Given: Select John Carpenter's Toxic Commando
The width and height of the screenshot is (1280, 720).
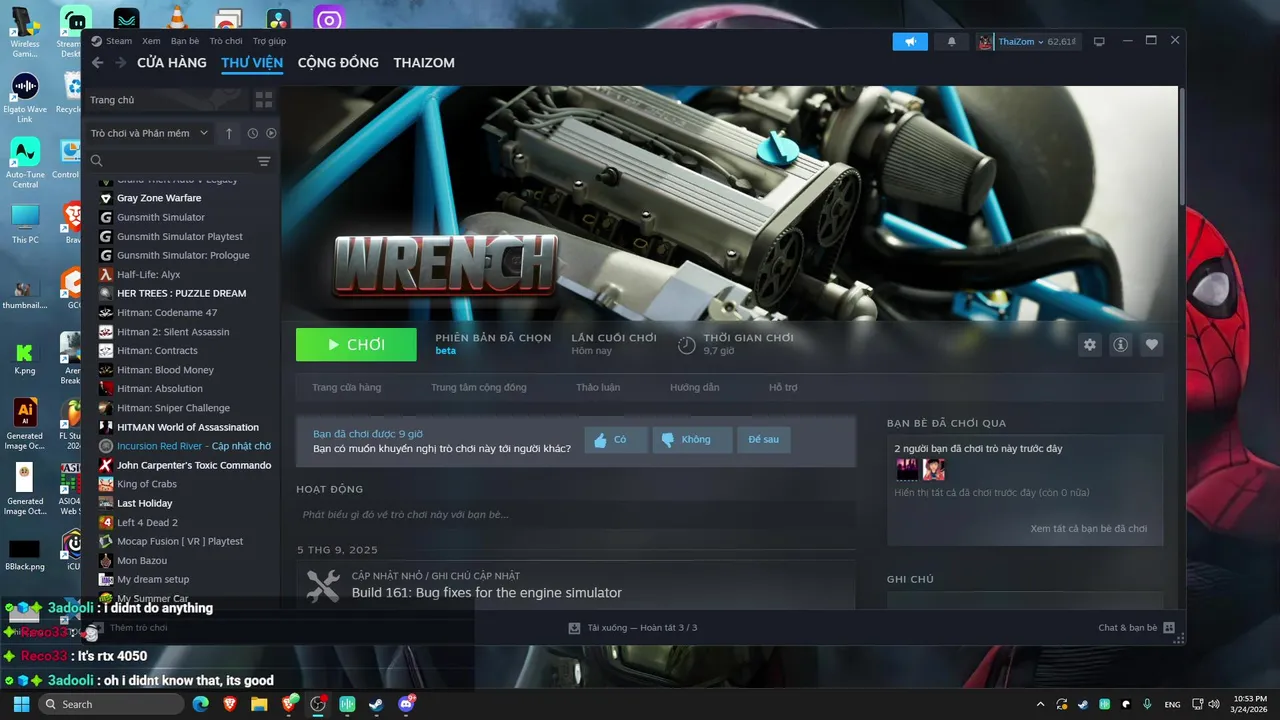Looking at the screenshot, I should [x=186, y=465].
